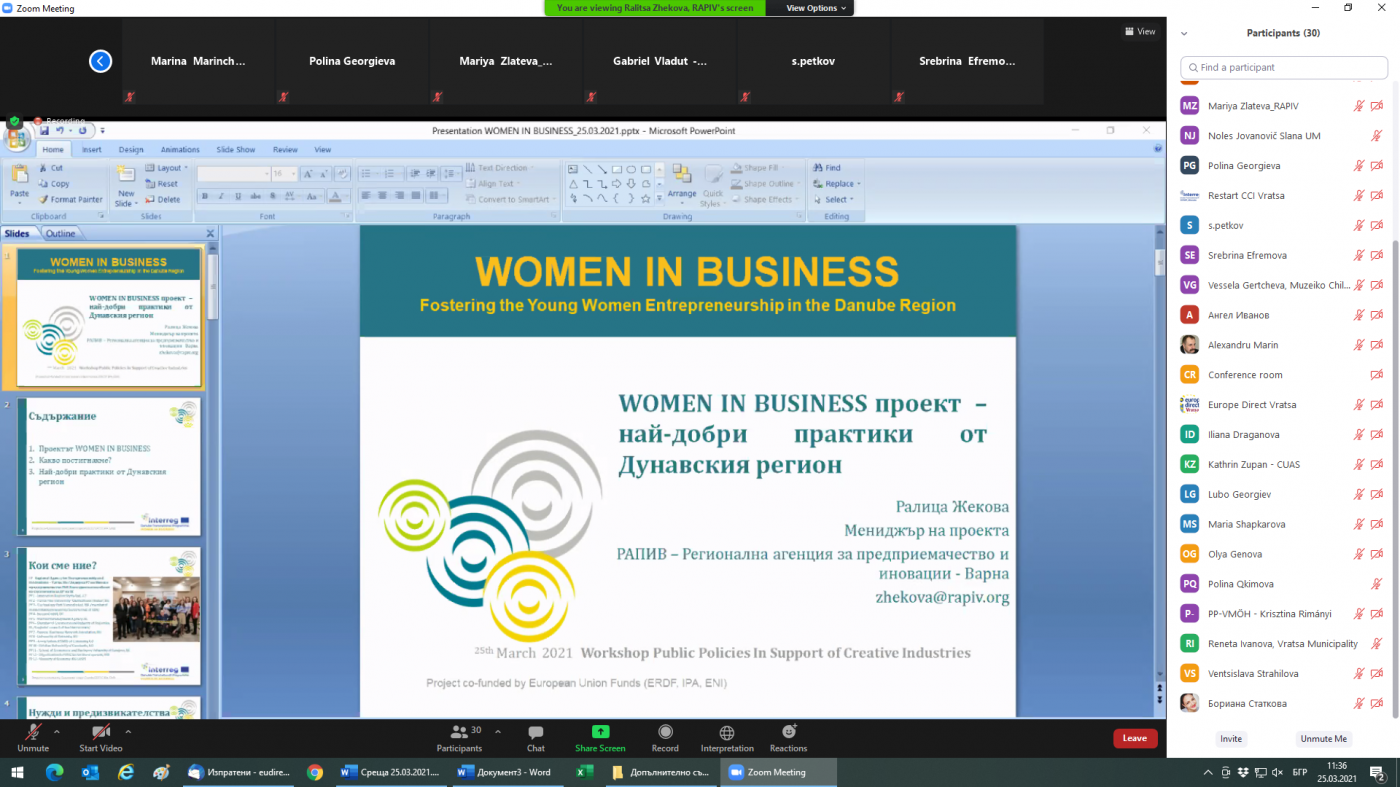1400x787 pixels.
Task: Toggle Bold formatting in Font group
Action: pos(205,196)
